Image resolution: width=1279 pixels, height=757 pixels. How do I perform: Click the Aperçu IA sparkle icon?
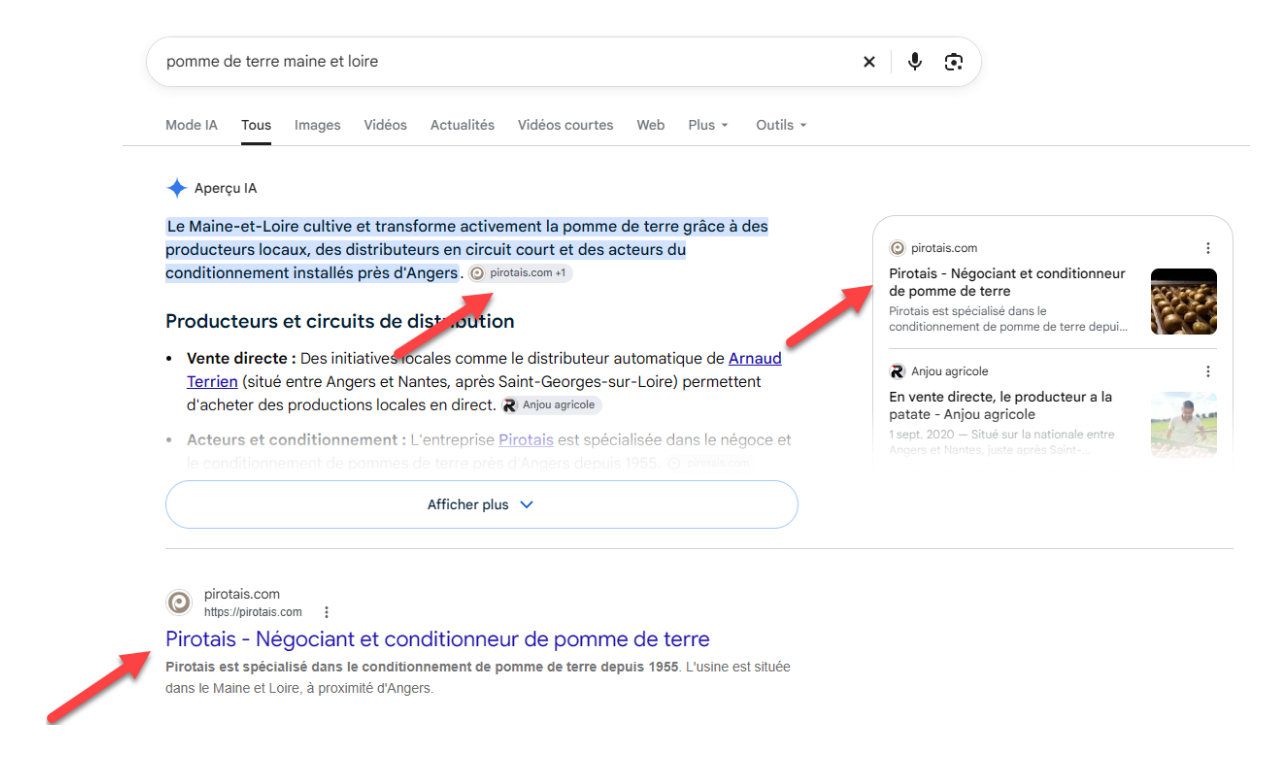pos(177,188)
